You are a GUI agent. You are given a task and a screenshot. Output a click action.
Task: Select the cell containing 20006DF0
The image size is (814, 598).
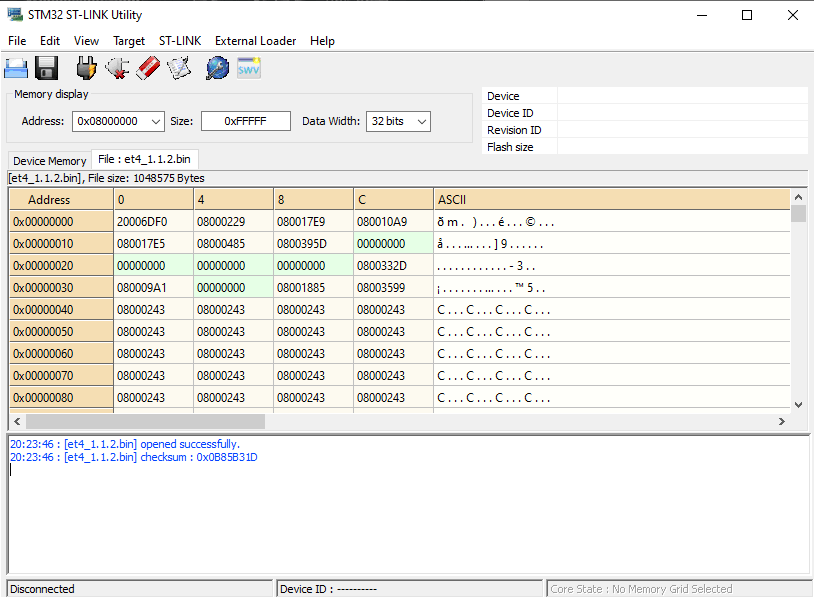pos(153,222)
